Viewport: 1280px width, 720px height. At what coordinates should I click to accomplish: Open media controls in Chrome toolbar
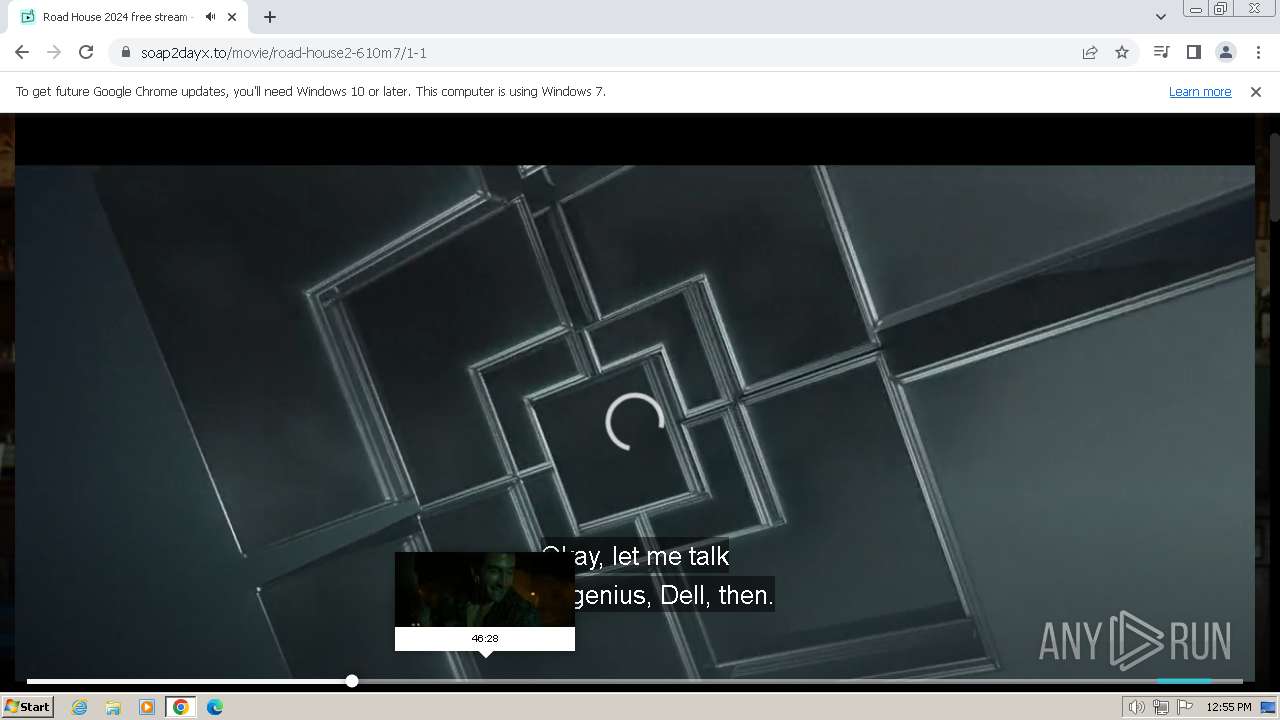(x=1161, y=52)
